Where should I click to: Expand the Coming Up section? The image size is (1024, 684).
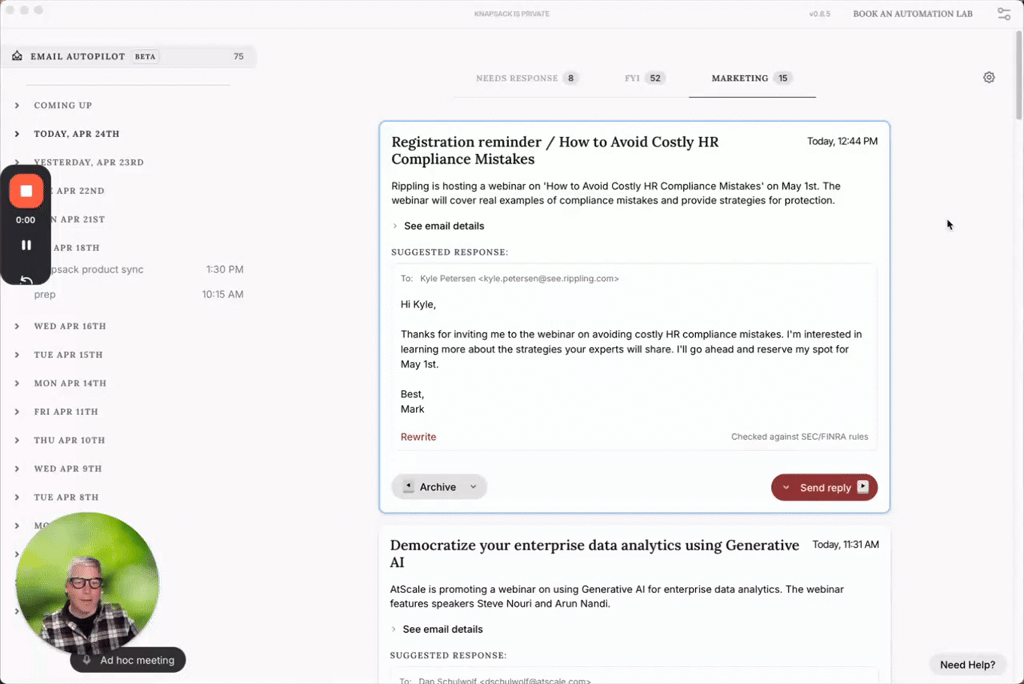tap(17, 105)
